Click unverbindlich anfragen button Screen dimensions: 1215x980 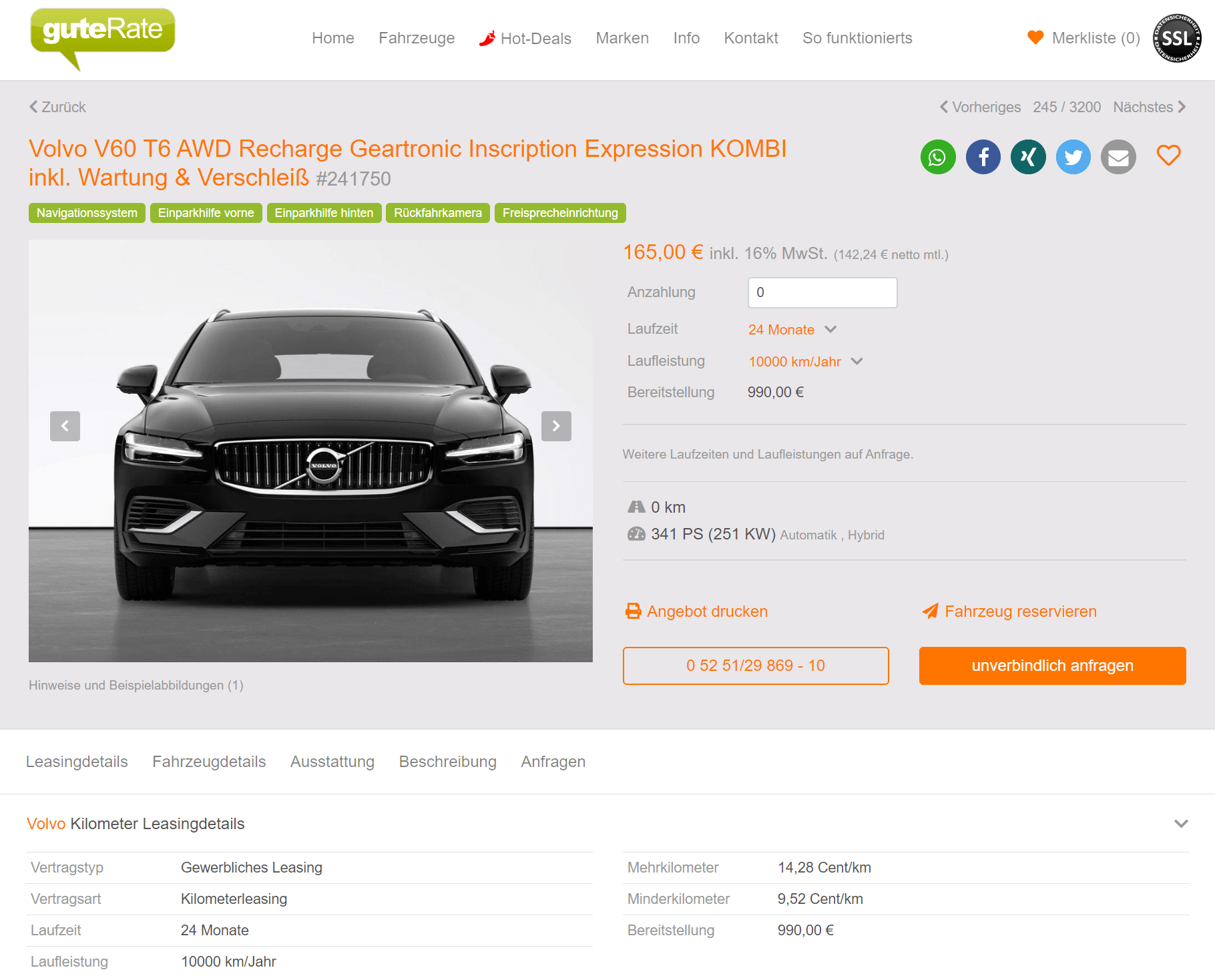tap(1053, 666)
